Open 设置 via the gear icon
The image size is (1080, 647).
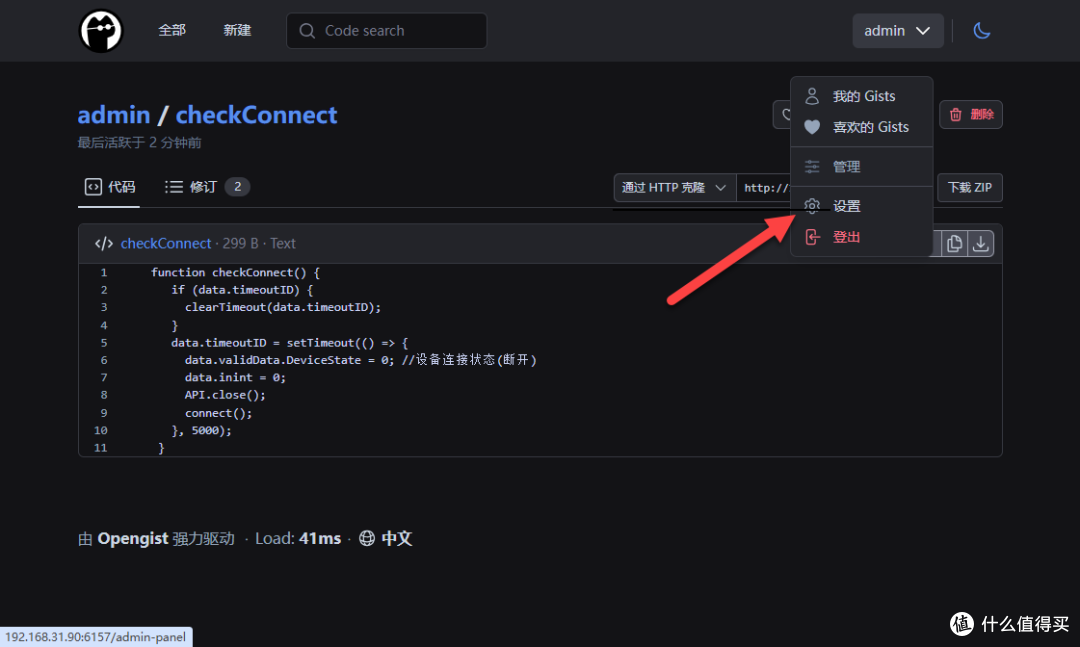812,206
